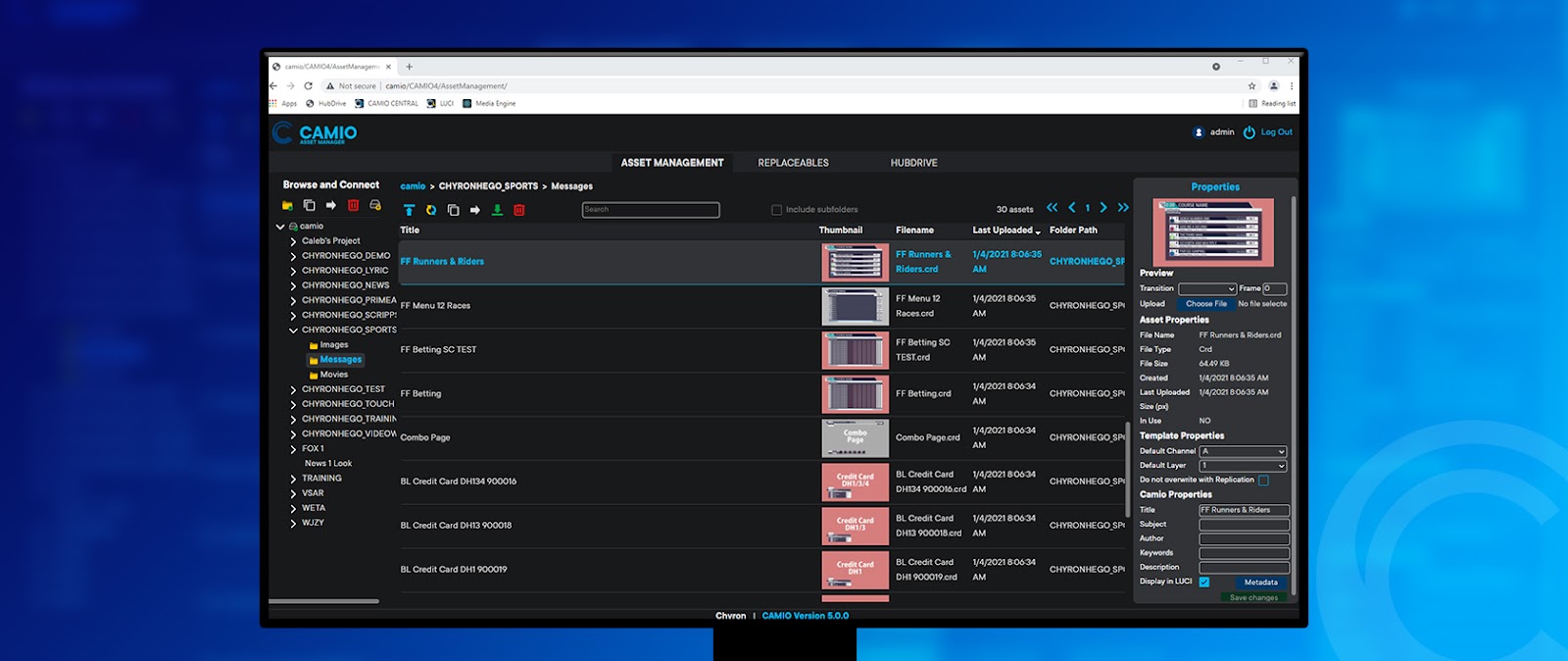Click the connect server icon in sidebar toolbar

[x=375, y=206]
